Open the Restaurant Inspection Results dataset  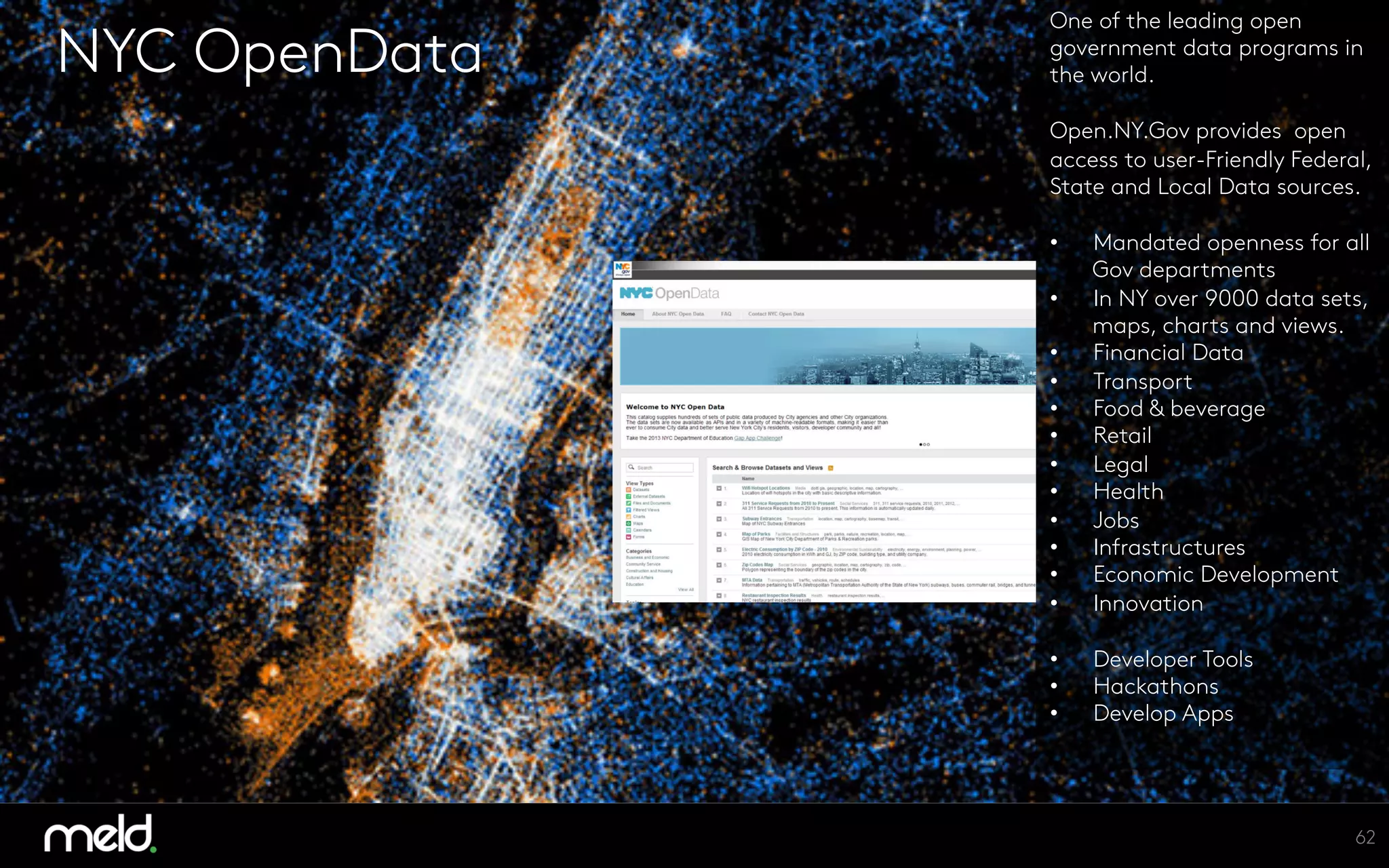point(774,595)
